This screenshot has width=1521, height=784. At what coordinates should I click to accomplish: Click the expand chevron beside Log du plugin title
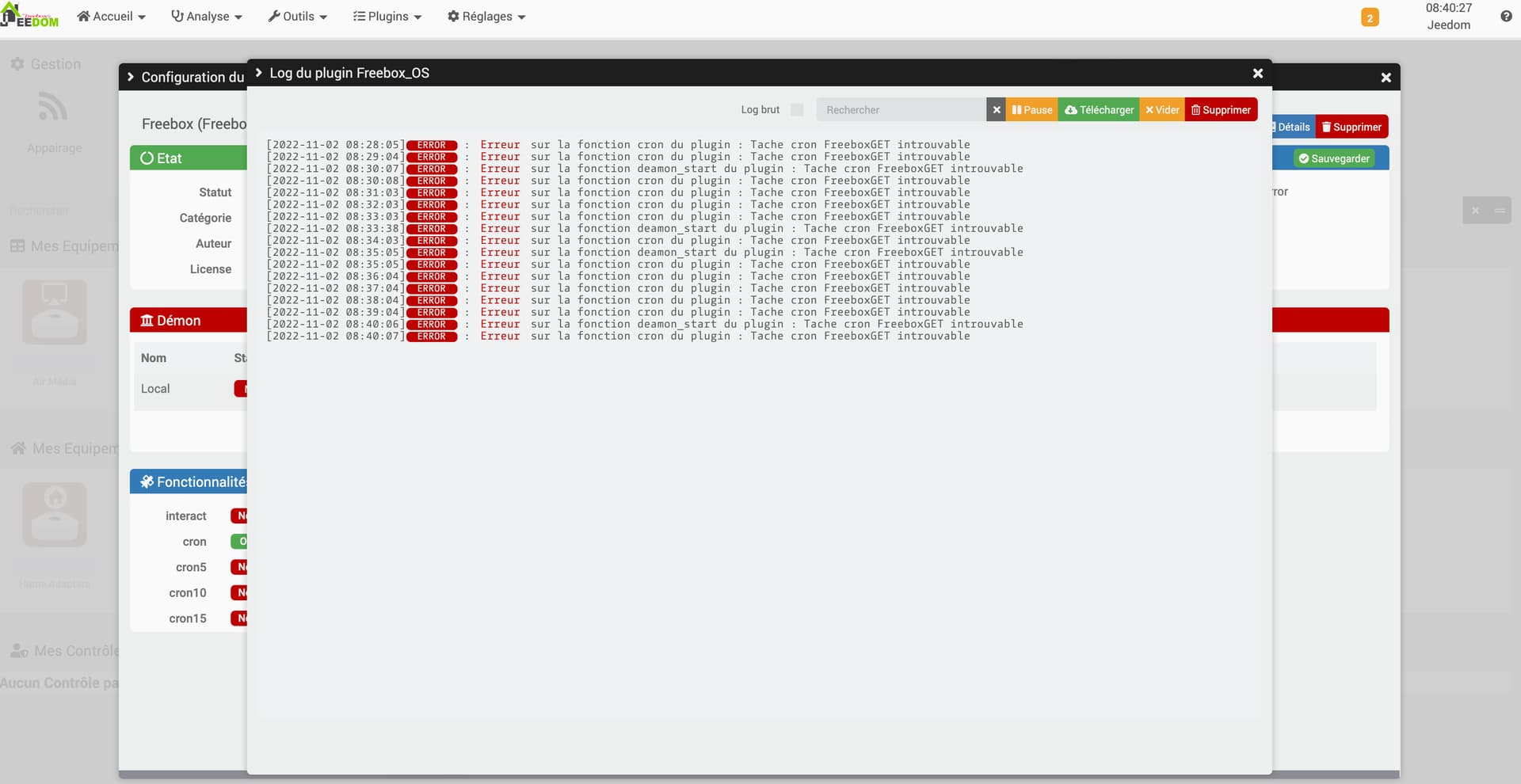click(258, 73)
